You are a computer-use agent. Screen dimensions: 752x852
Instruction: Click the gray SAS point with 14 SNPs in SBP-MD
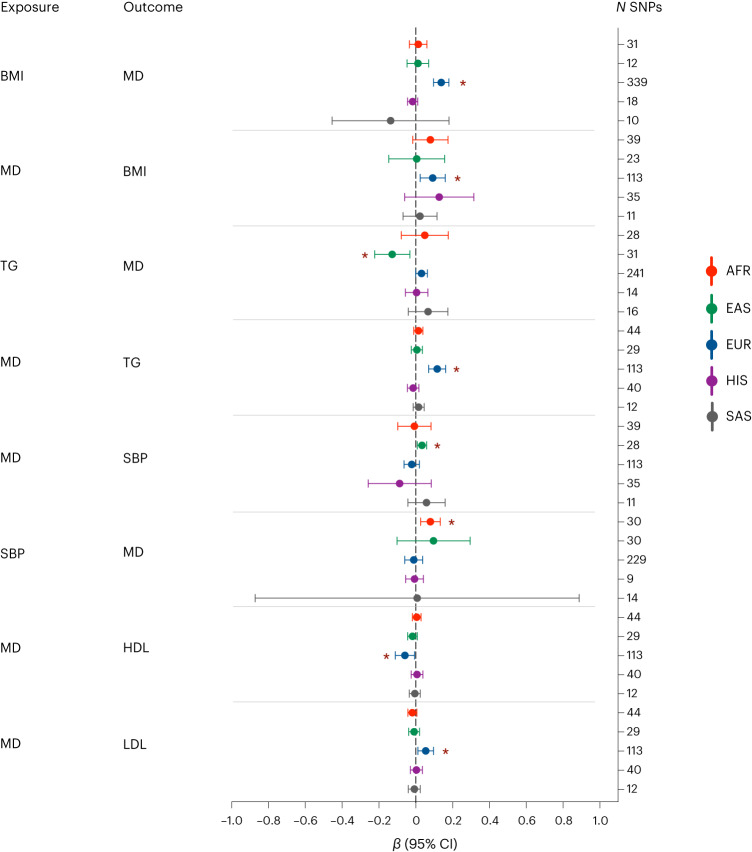417,598
